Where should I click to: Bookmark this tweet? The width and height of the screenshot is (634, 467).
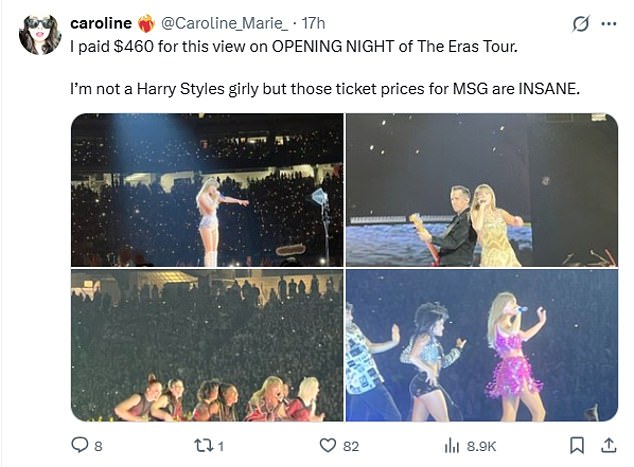(x=576, y=445)
